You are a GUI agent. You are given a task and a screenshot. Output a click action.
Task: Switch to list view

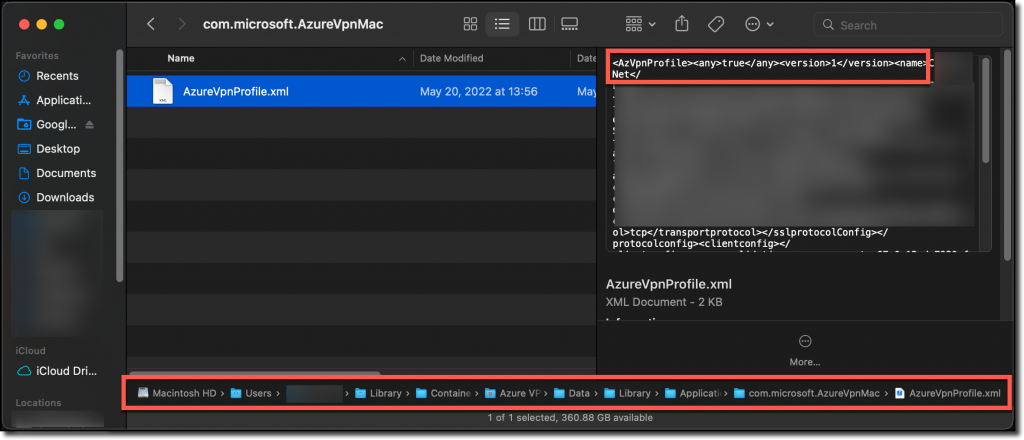pyautogui.click(x=502, y=25)
